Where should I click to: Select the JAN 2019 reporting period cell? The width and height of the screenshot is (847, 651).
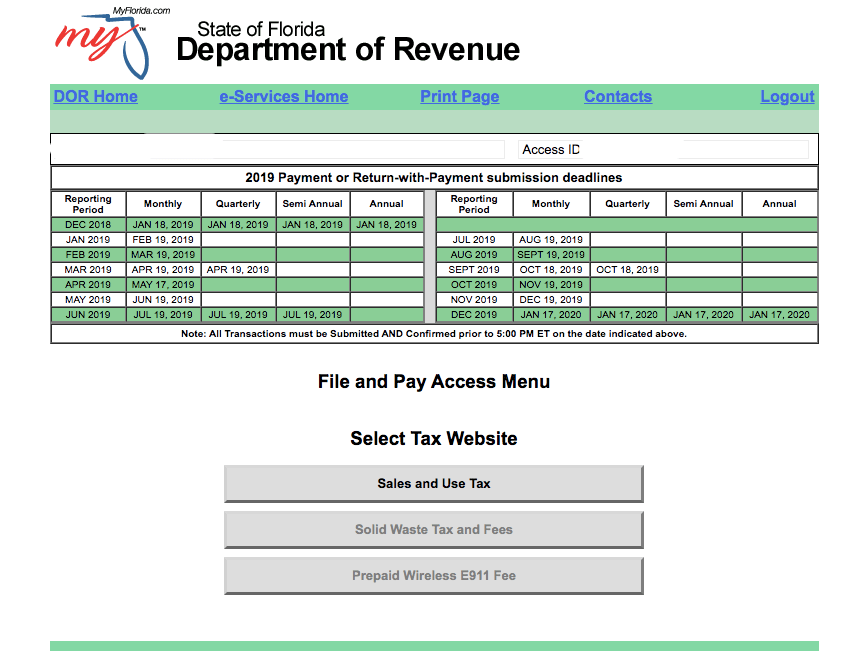coord(88,240)
